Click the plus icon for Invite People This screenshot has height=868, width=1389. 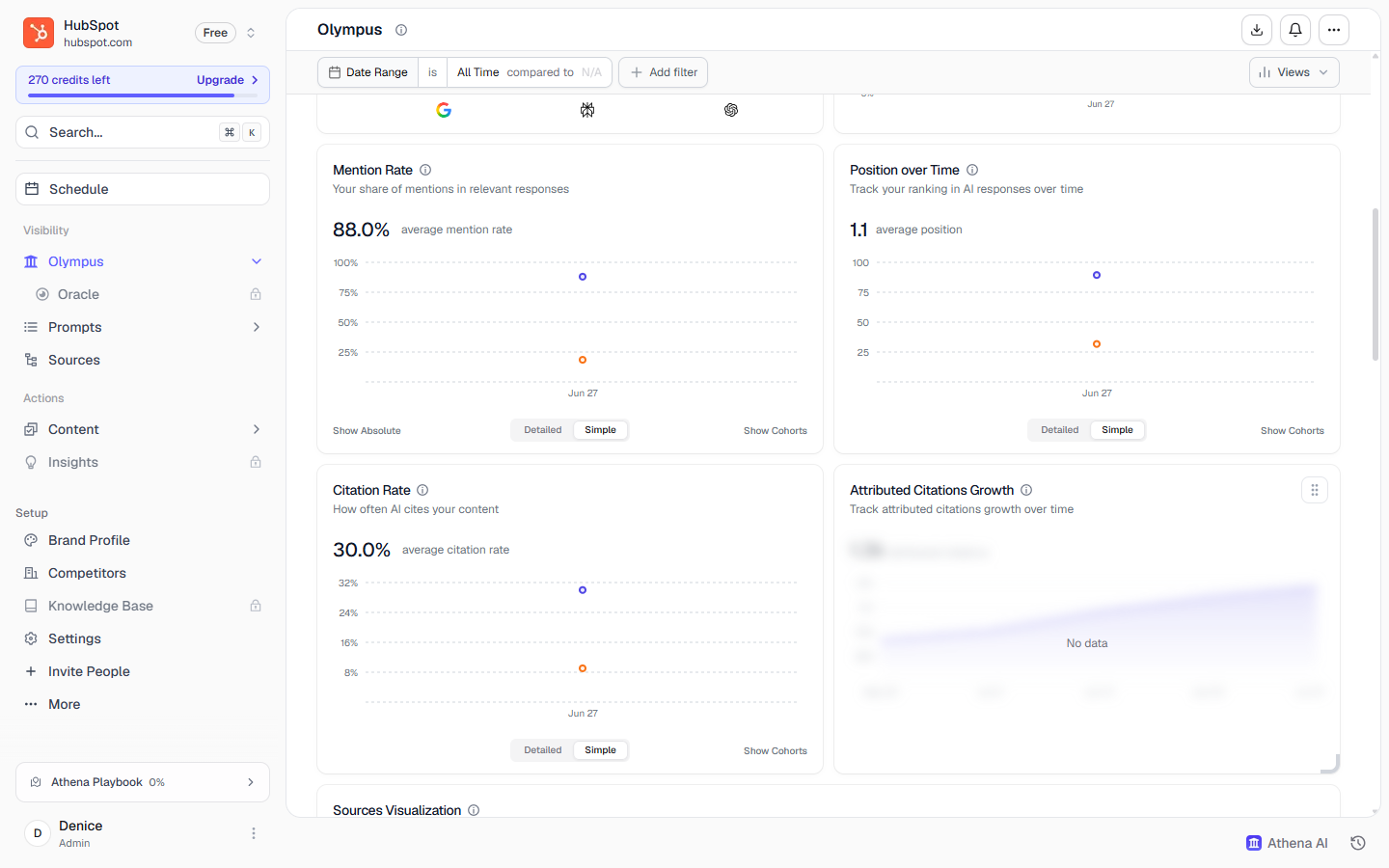pos(31,671)
